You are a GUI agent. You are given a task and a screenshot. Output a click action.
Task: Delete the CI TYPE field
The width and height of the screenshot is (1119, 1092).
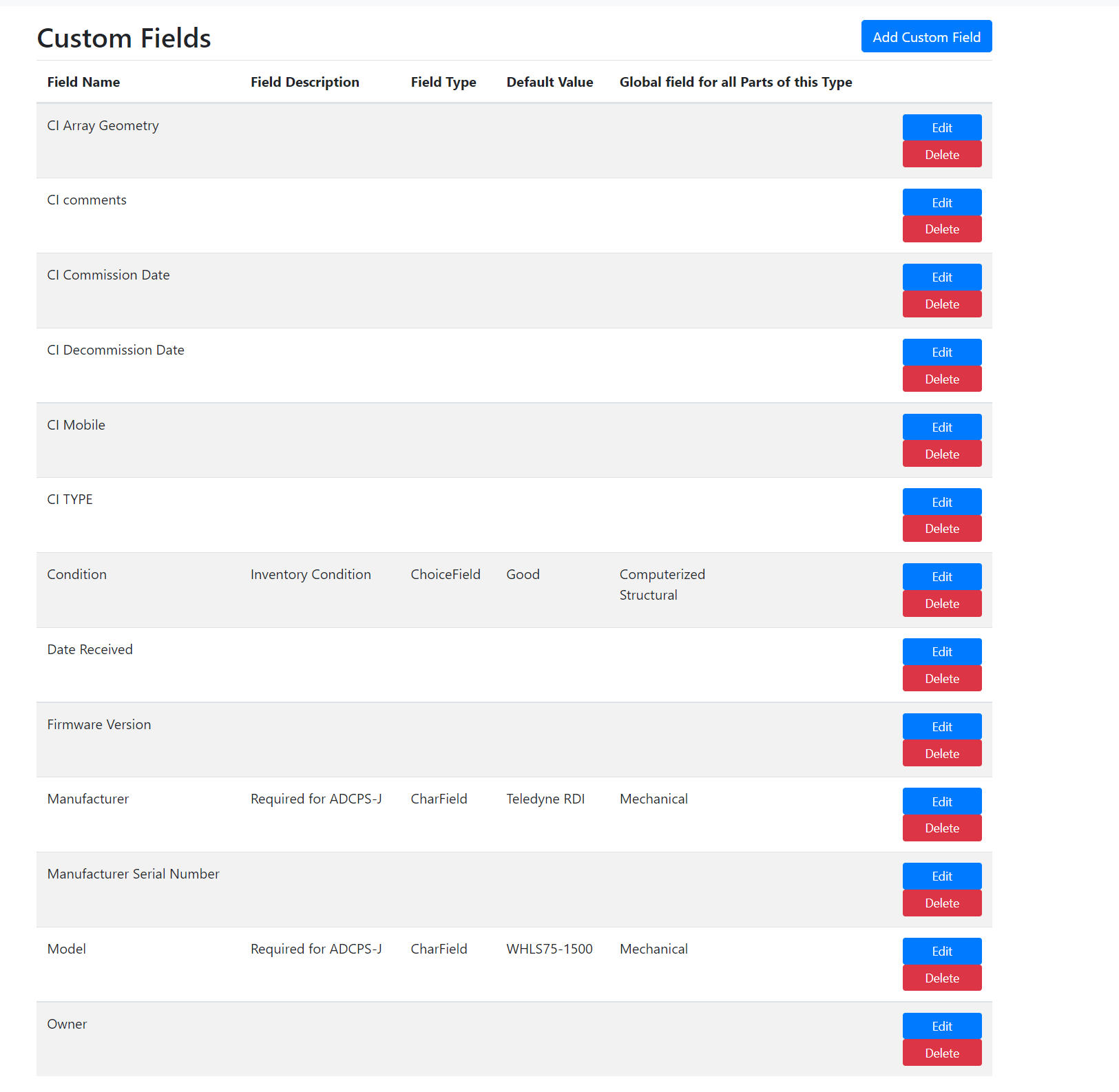(x=941, y=528)
